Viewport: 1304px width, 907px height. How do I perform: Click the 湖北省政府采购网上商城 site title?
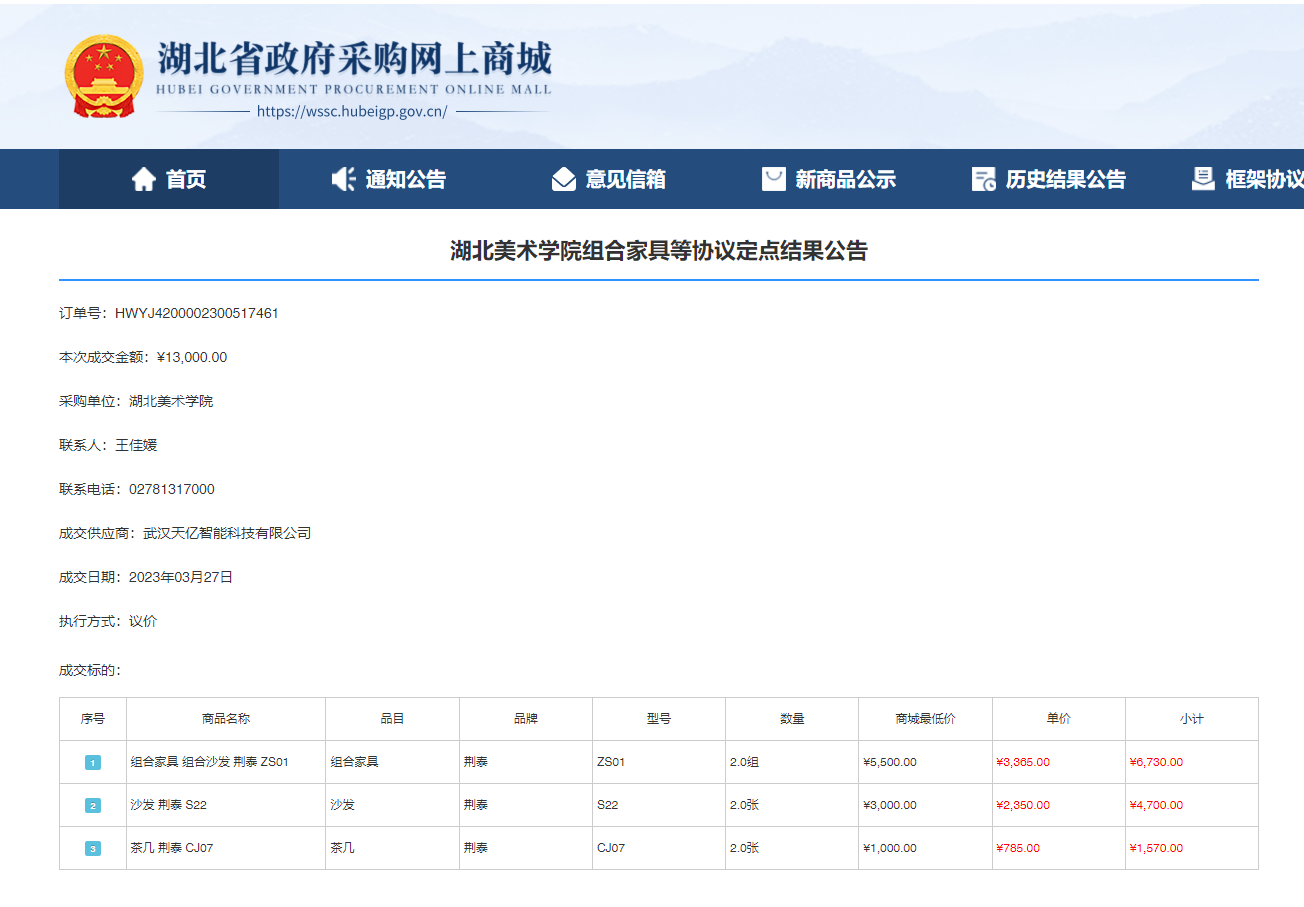click(354, 60)
